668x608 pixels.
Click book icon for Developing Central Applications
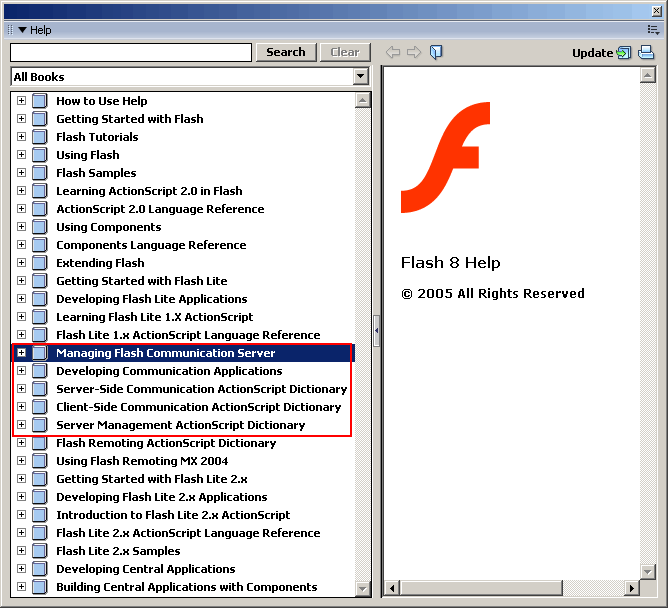[x=40, y=569]
